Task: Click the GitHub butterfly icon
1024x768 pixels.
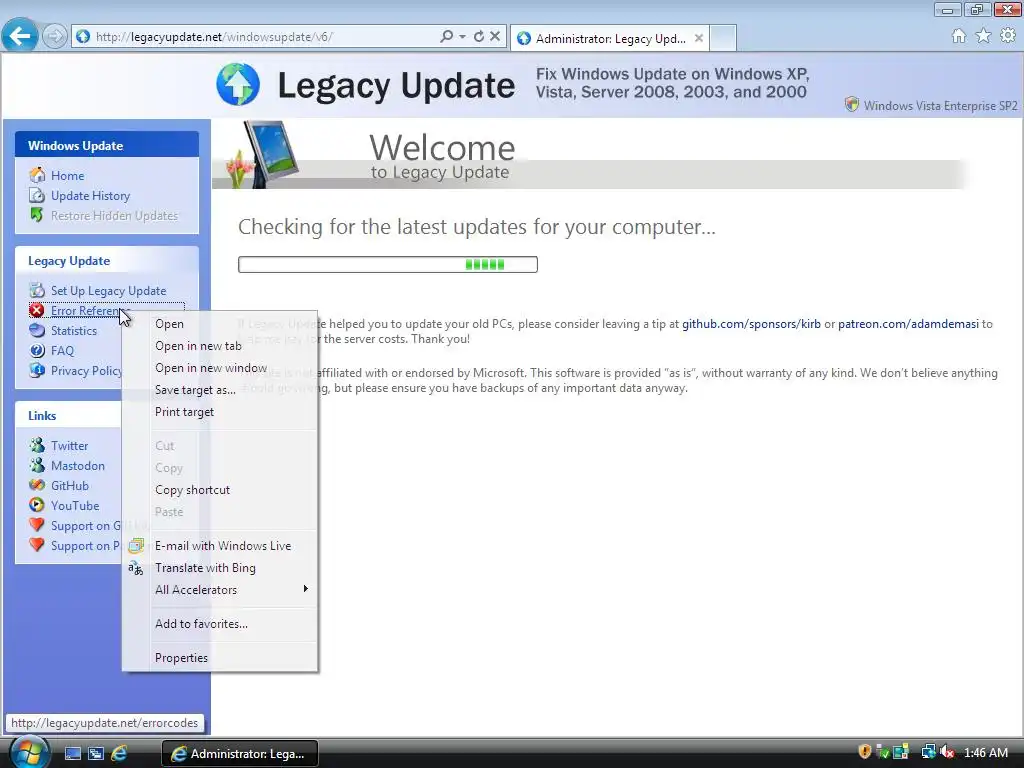Action: coord(37,485)
